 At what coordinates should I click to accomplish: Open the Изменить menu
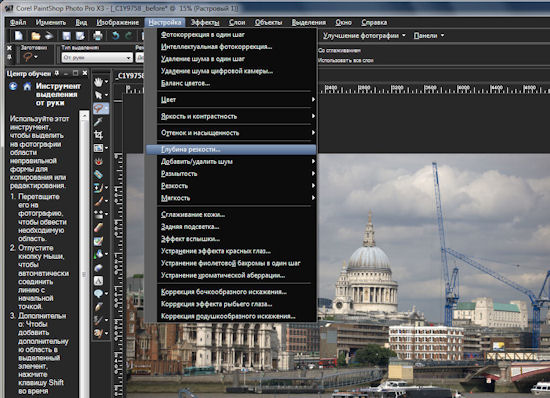coord(51,22)
